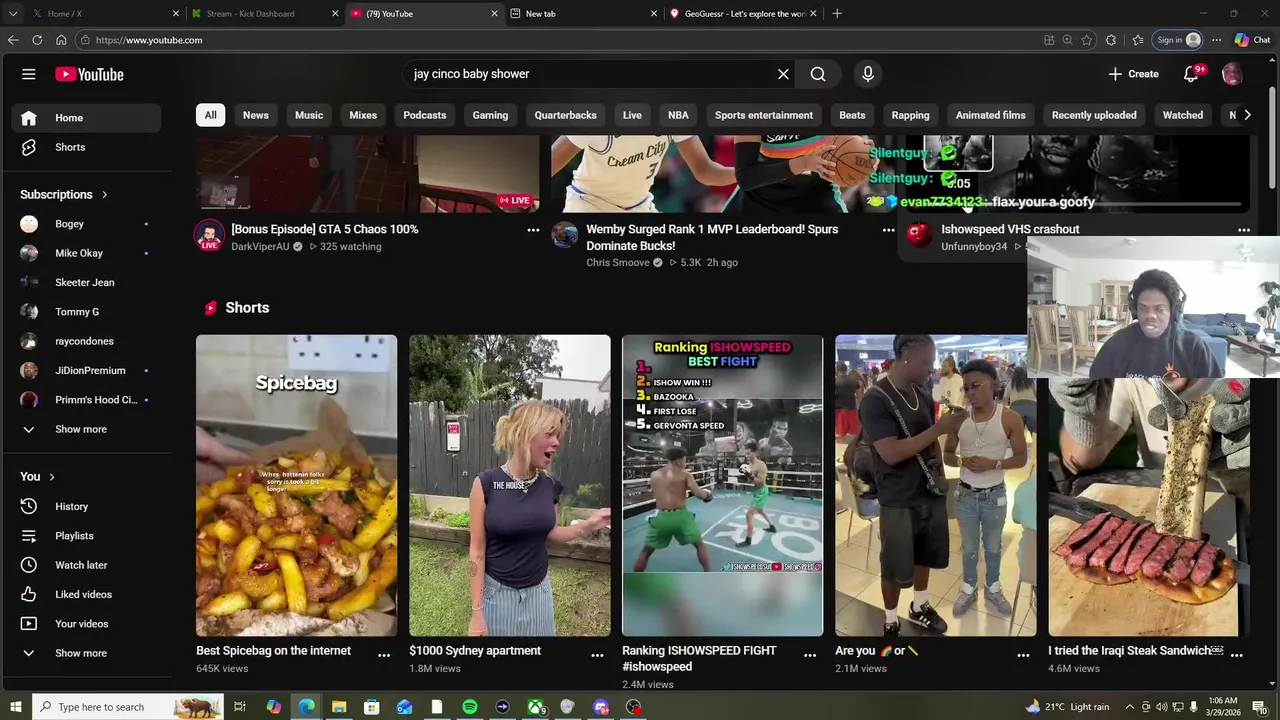Open the Chris Smoove channel link
Screen dimensions: 1280x720
pos(617,263)
